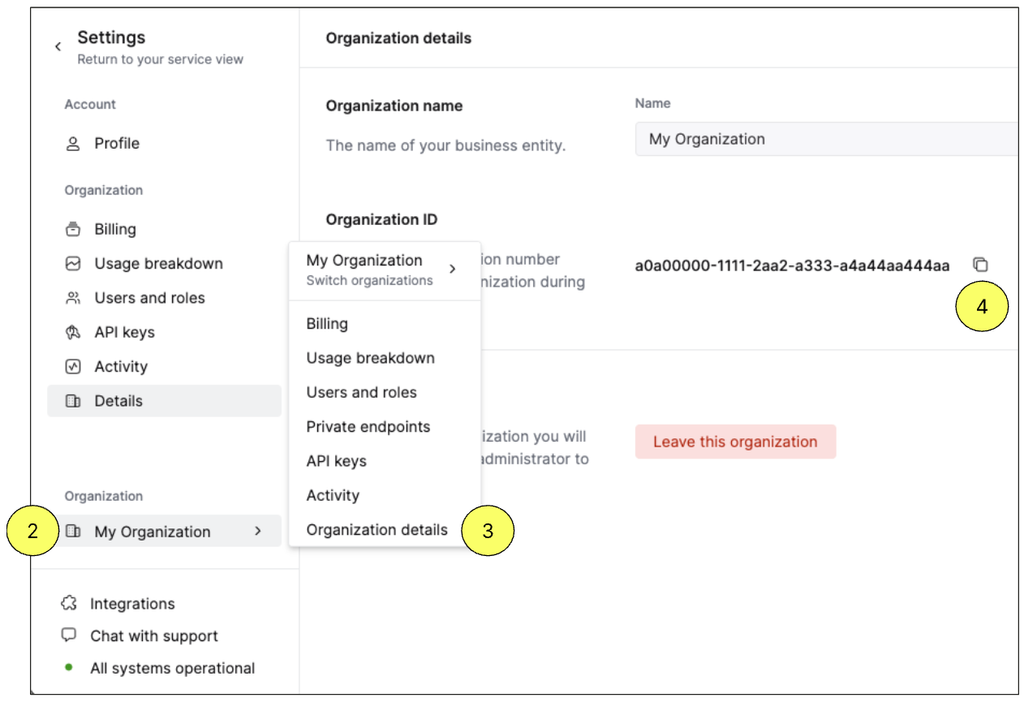Click the Integrations puzzle icon
Viewport: 1024px width, 703px height.
pyautogui.click(x=68, y=603)
